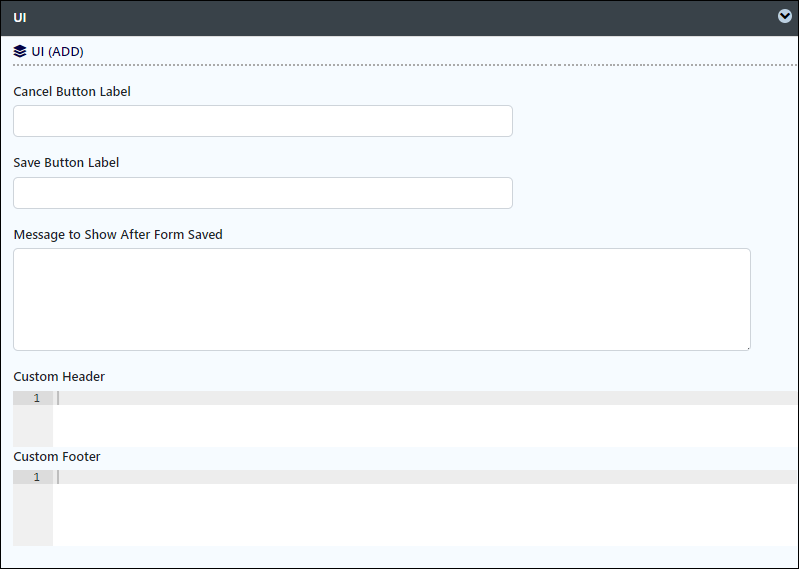The image size is (799, 569).
Task: Click the Custom Footer caption
Action: pos(57,456)
